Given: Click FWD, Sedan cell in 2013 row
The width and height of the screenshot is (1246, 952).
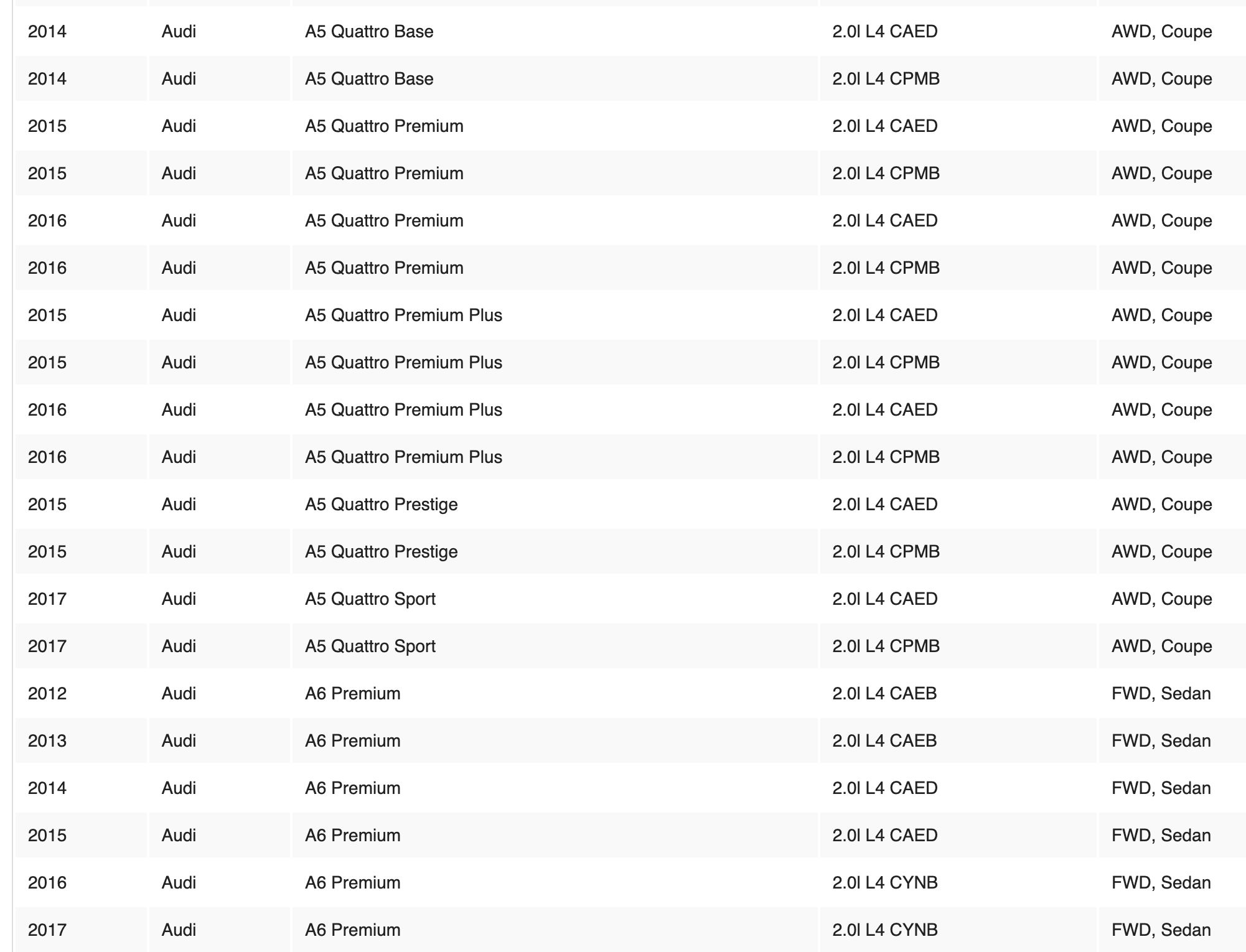Looking at the screenshot, I should 1161,740.
